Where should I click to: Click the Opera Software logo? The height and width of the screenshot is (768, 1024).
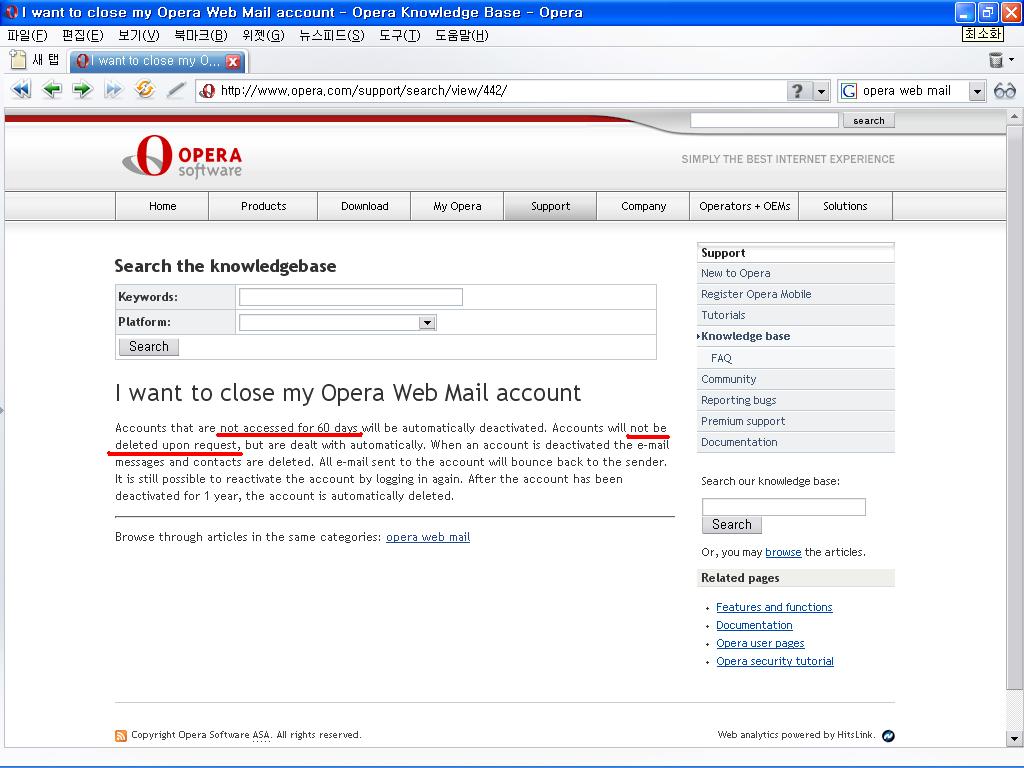[182, 156]
